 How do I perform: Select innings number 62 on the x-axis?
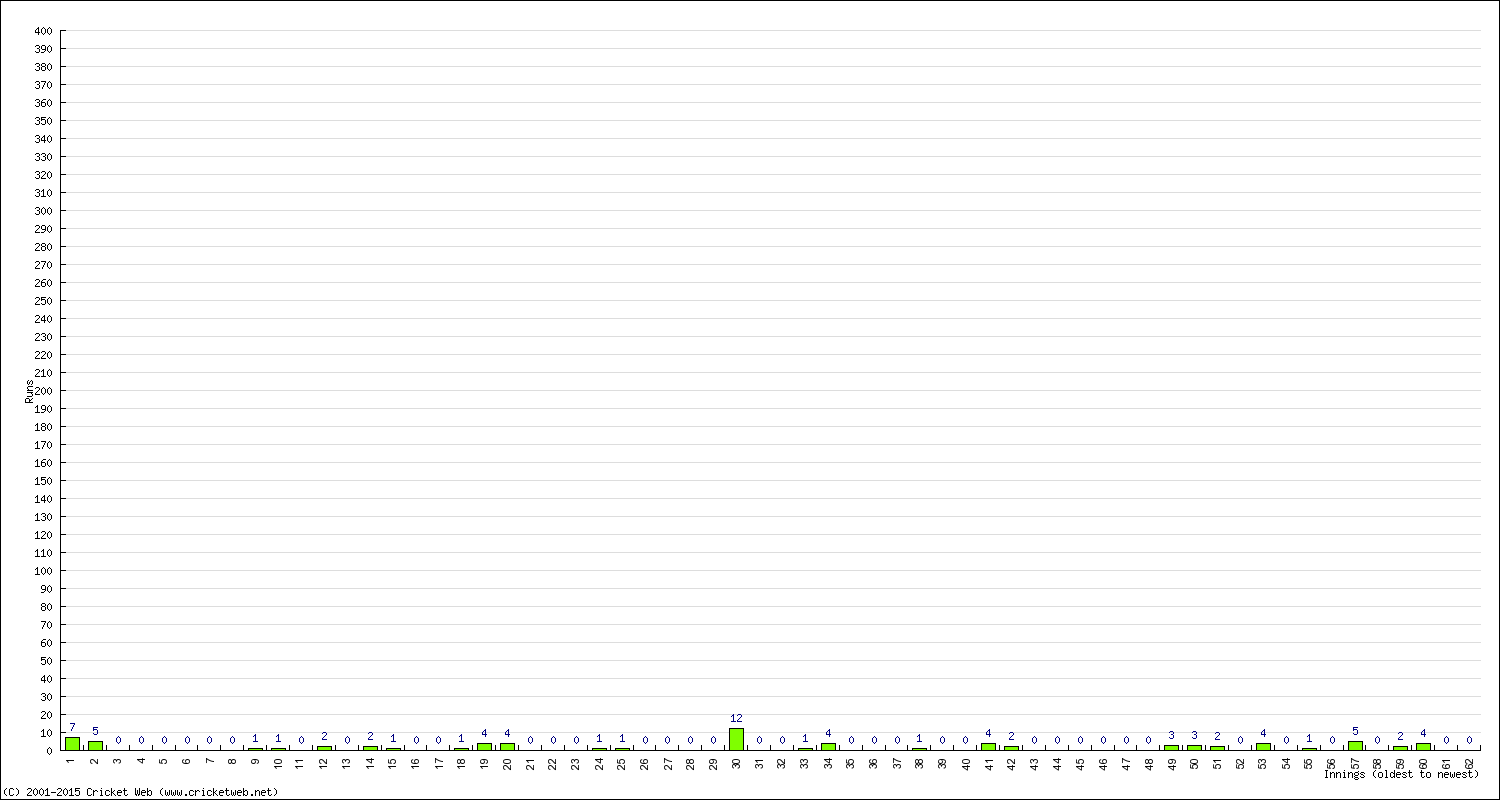coord(1469,763)
